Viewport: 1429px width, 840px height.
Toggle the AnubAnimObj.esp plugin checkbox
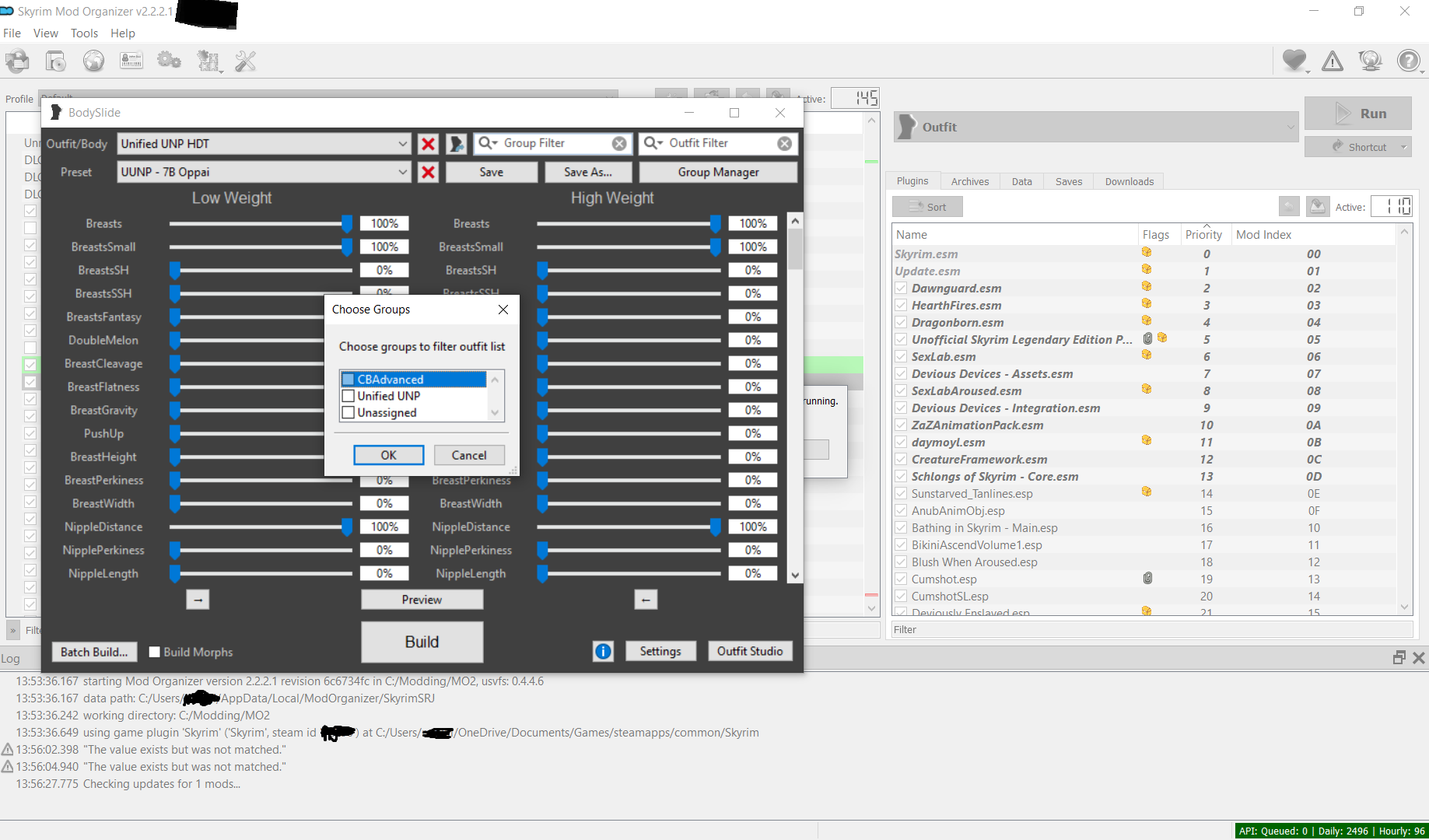(x=901, y=510)
